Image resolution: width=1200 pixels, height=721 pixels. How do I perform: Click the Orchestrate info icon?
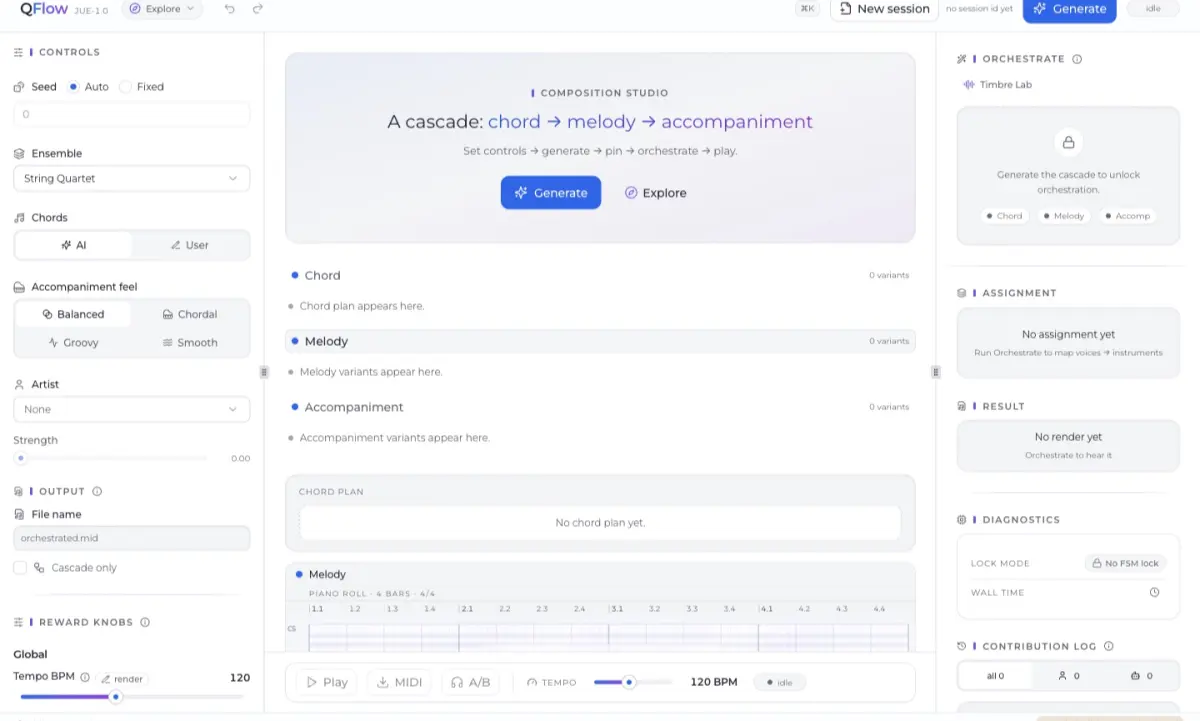[x=1077, y=59]
